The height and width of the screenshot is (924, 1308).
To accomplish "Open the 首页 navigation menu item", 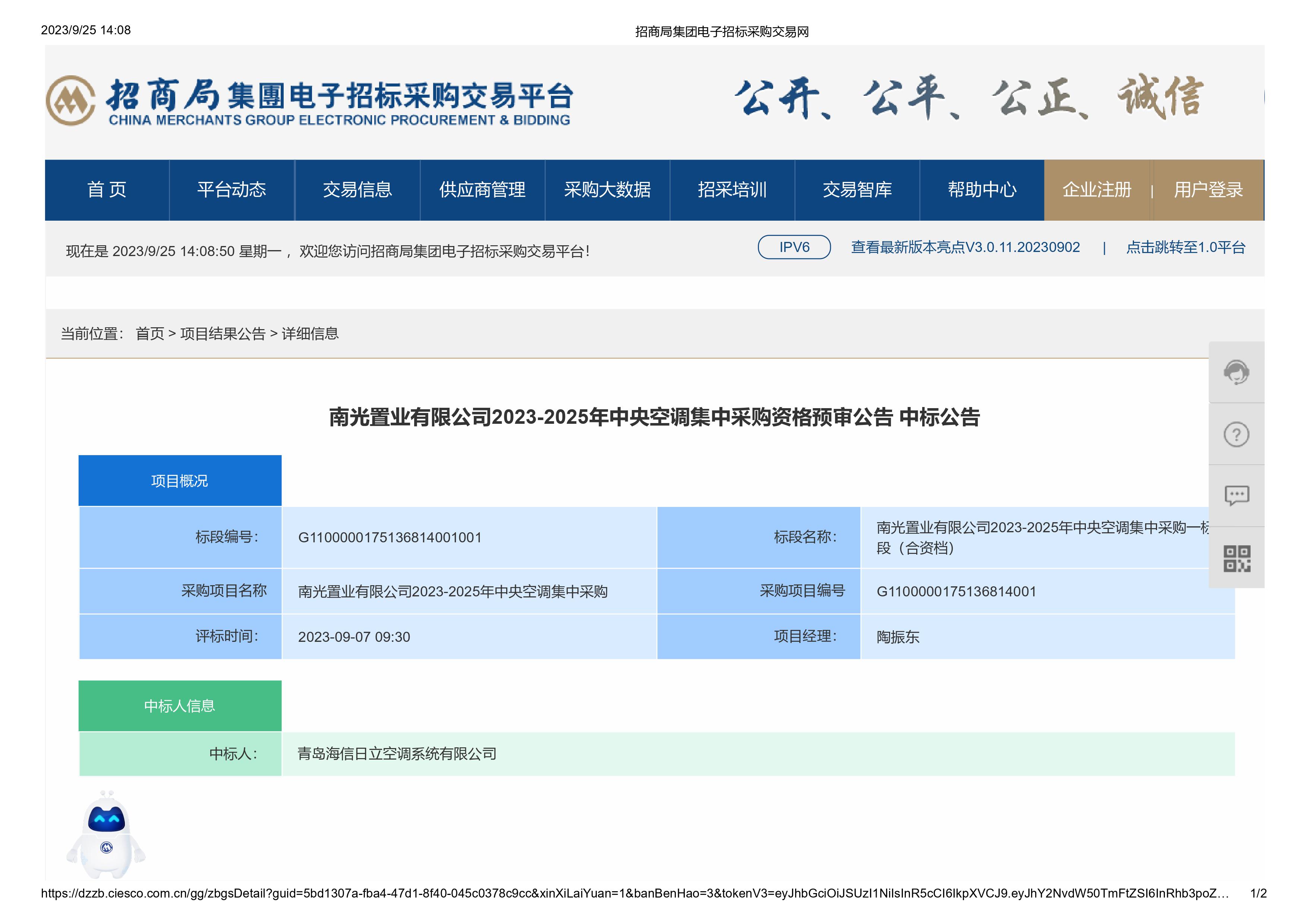I will click(x=107, y=190).
